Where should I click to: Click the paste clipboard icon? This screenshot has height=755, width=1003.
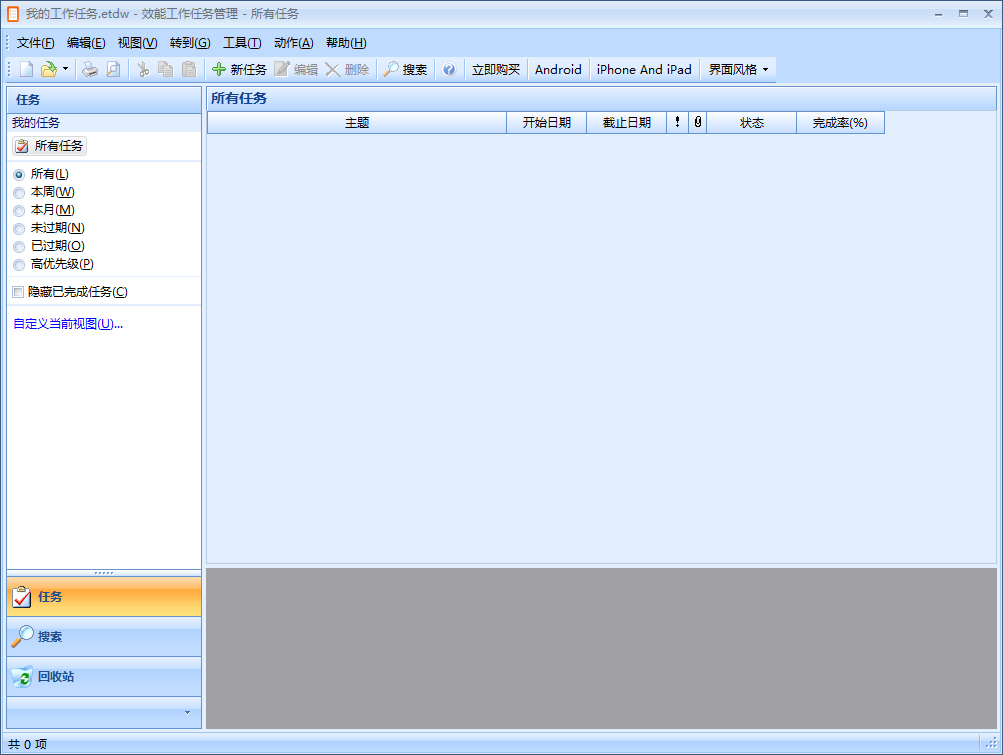tap(189, 69)
